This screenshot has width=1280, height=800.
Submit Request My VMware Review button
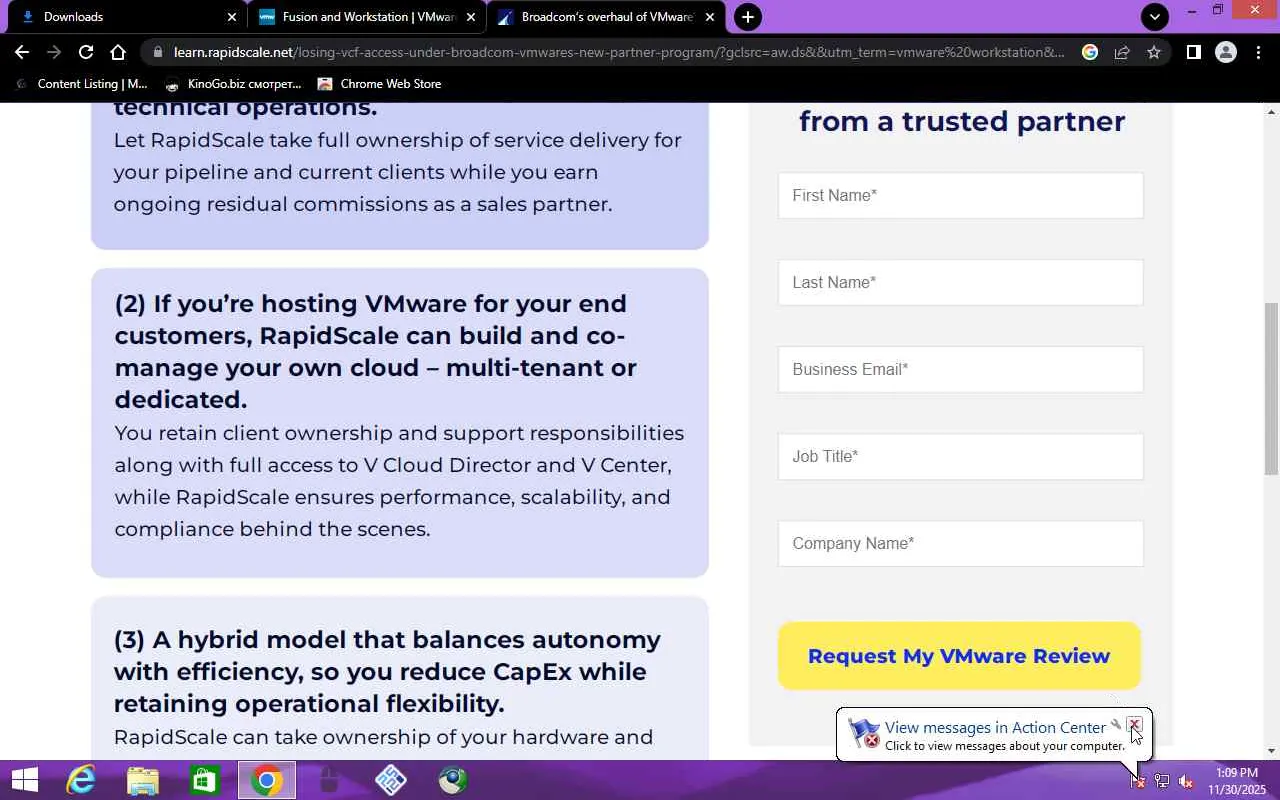pyautogui.click(x=959, y=656)
